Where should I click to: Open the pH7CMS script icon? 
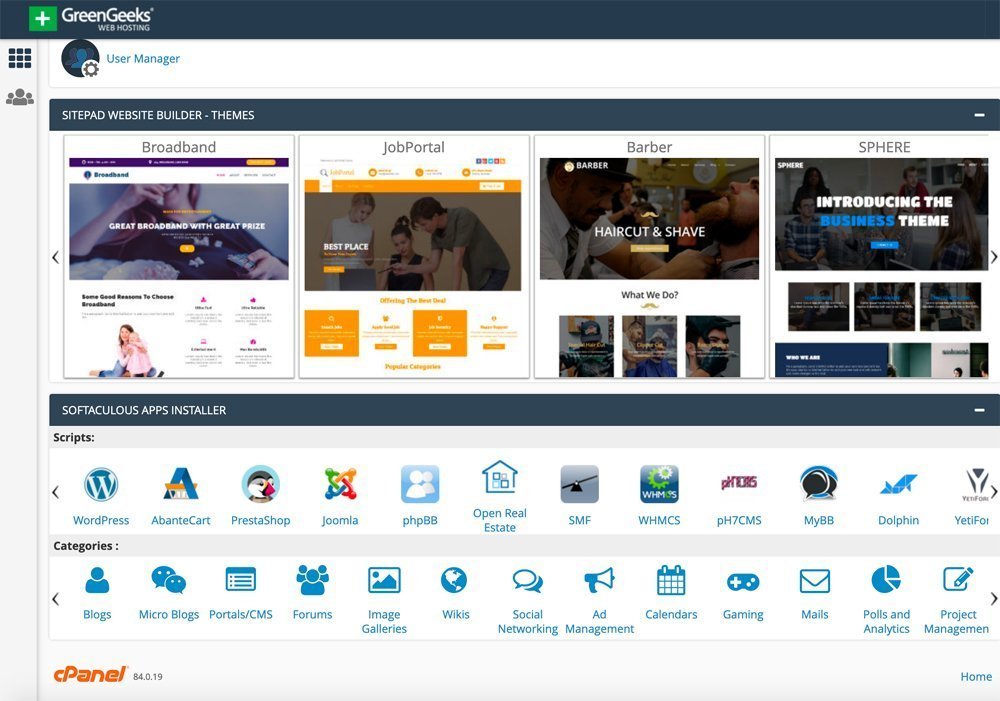click(x=739, y=483)
